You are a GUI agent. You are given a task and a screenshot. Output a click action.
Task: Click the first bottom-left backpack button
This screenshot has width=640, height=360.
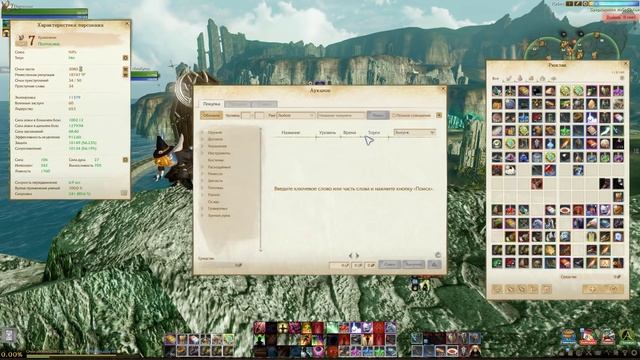tap(497, 289)
